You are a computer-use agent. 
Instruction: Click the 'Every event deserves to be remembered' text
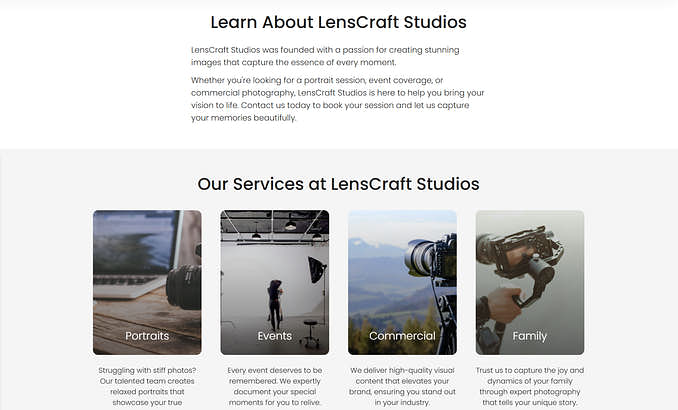[275, 386]
